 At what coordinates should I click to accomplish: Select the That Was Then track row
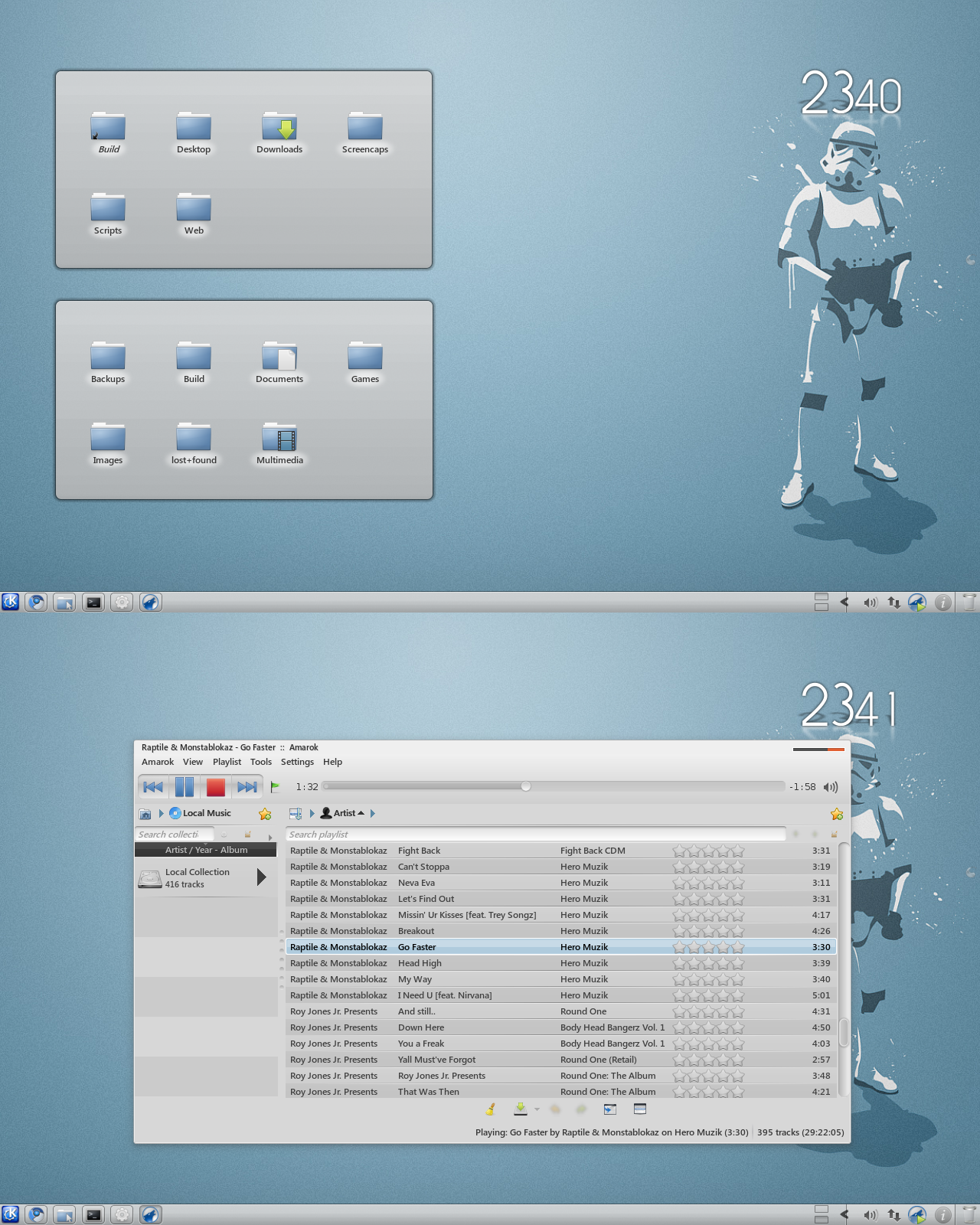[x=560, y=1092]
